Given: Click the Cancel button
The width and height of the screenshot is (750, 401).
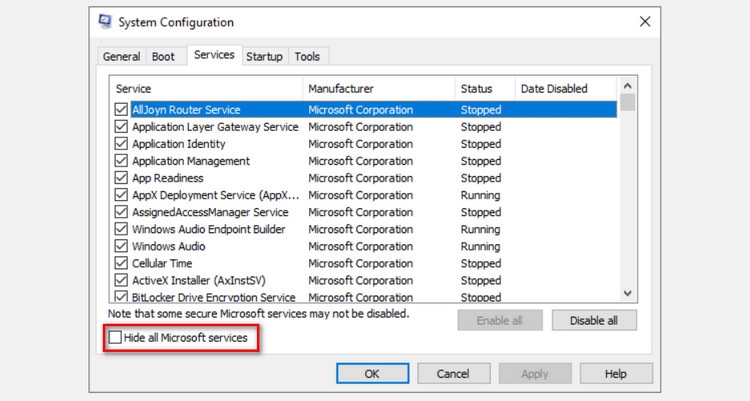Looking at the screenshot, I should tap(453, 374).
